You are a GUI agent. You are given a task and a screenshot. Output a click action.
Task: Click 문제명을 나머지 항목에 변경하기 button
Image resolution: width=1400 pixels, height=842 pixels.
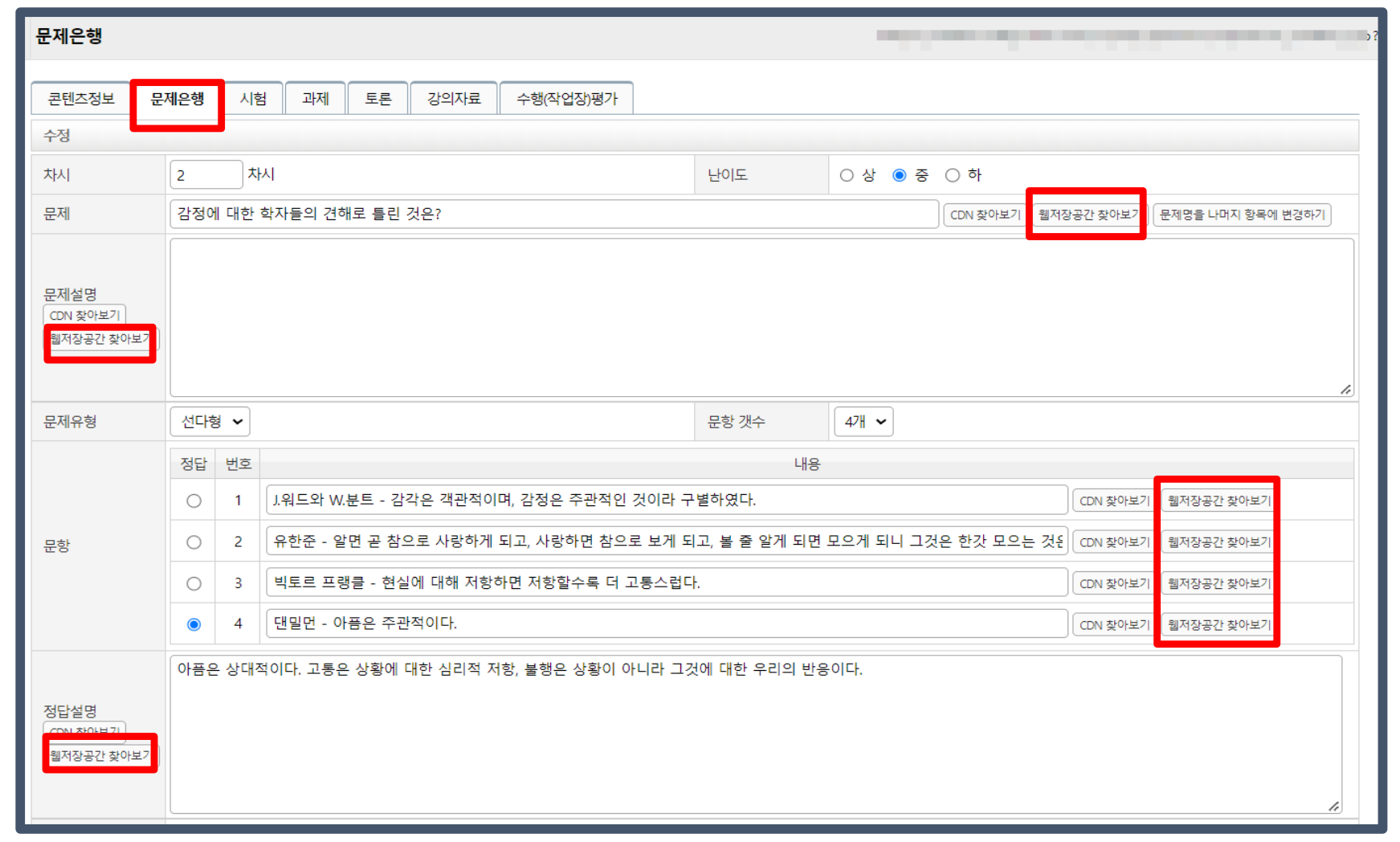click(x=1242, y=215)
